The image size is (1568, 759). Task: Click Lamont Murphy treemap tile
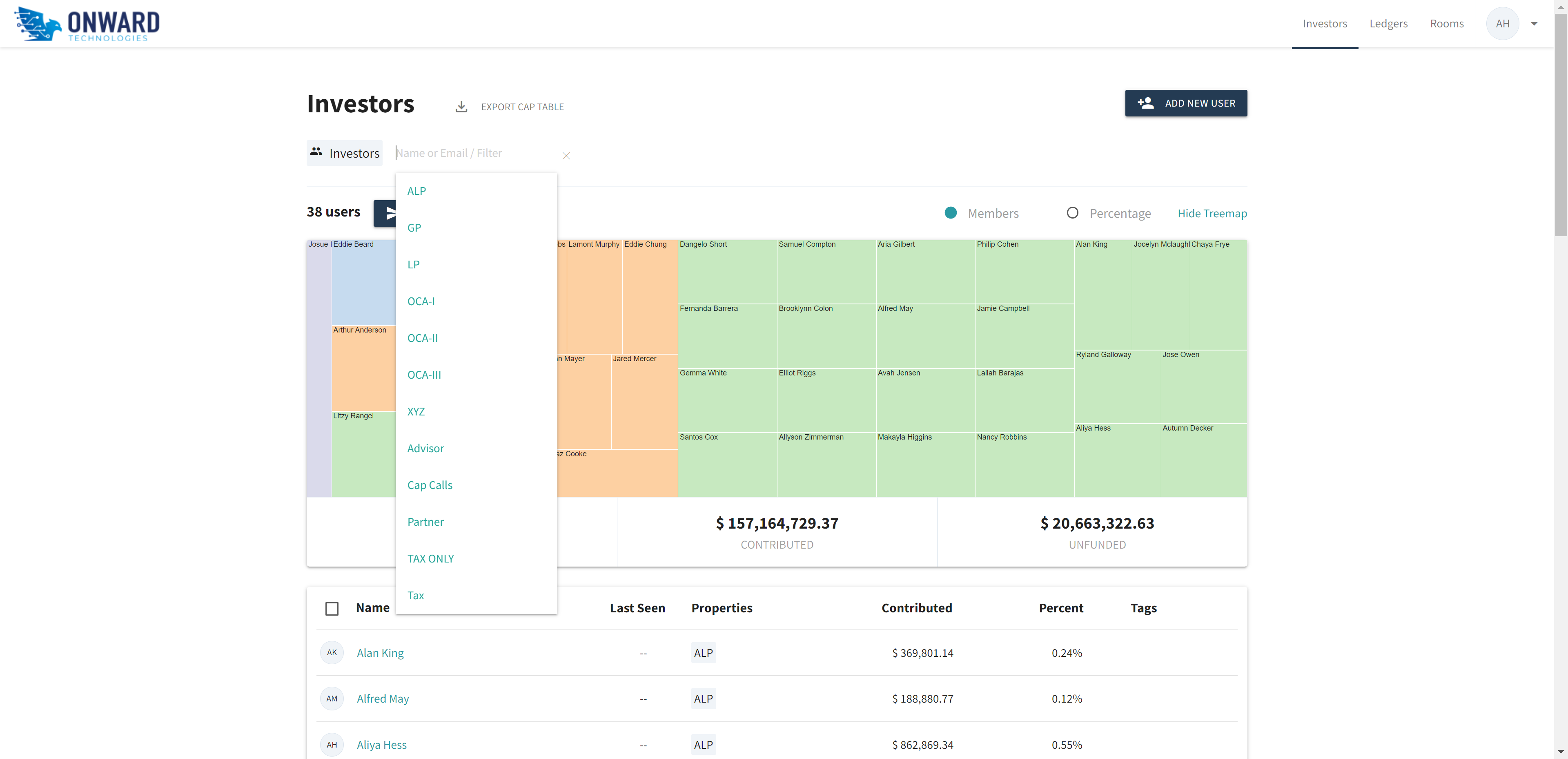click(594, 297)
